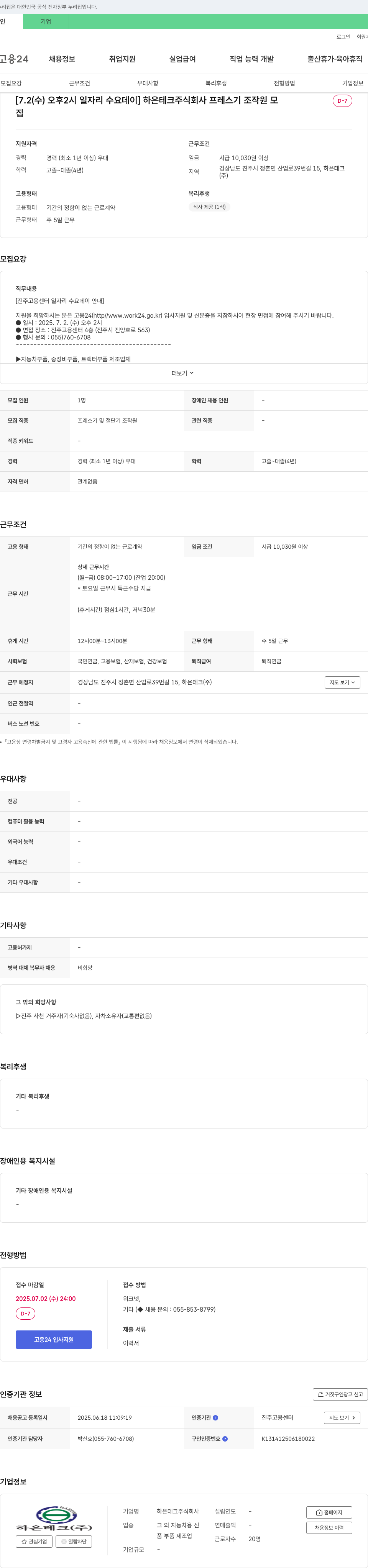Open the 출산휴가·육아휴직 menu
The width and height of the screenshot is (368, 1568).
pyautogui.click(x=335, y=59)
